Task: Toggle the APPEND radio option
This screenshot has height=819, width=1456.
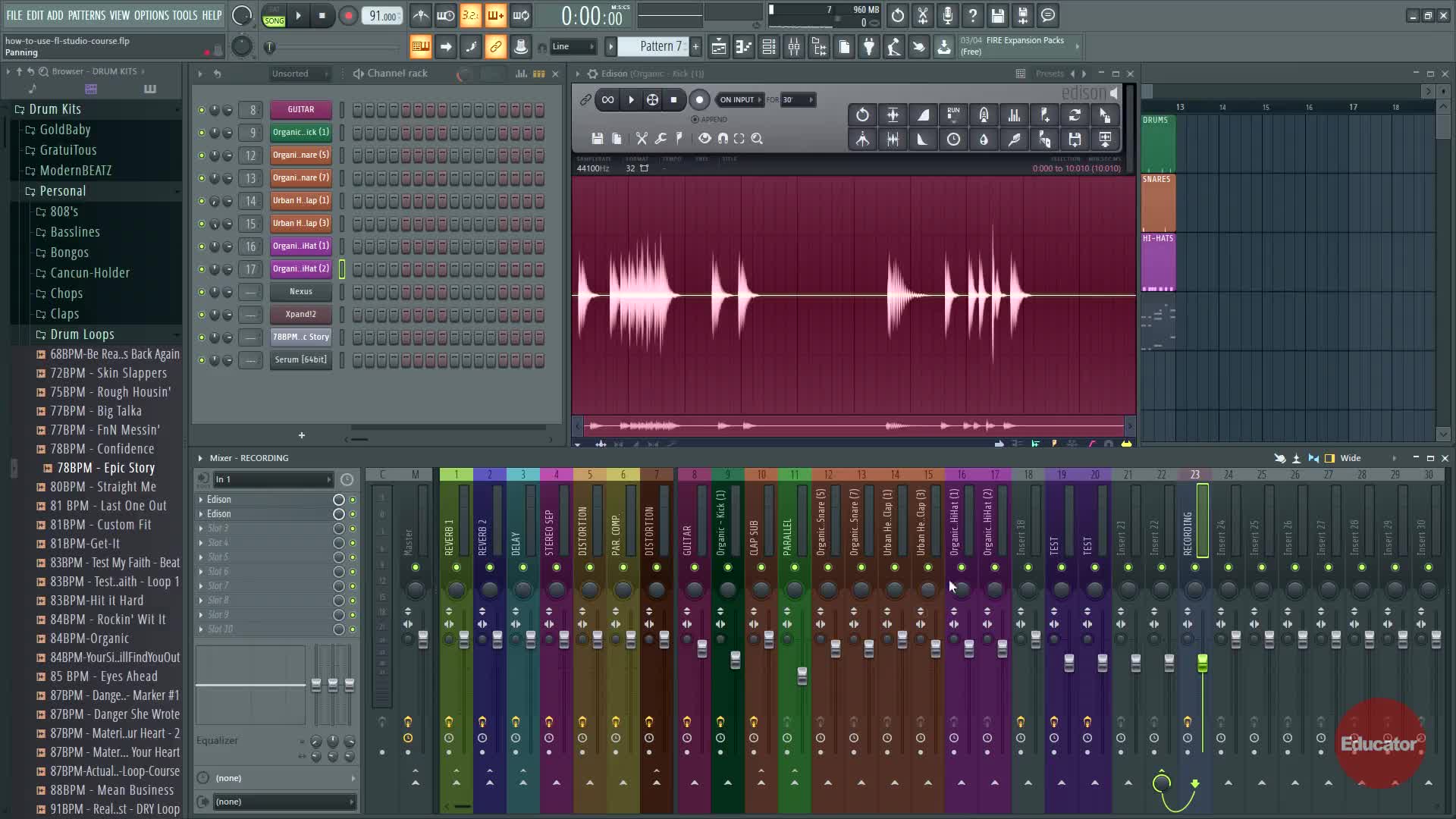Action: tap(695, 120)
